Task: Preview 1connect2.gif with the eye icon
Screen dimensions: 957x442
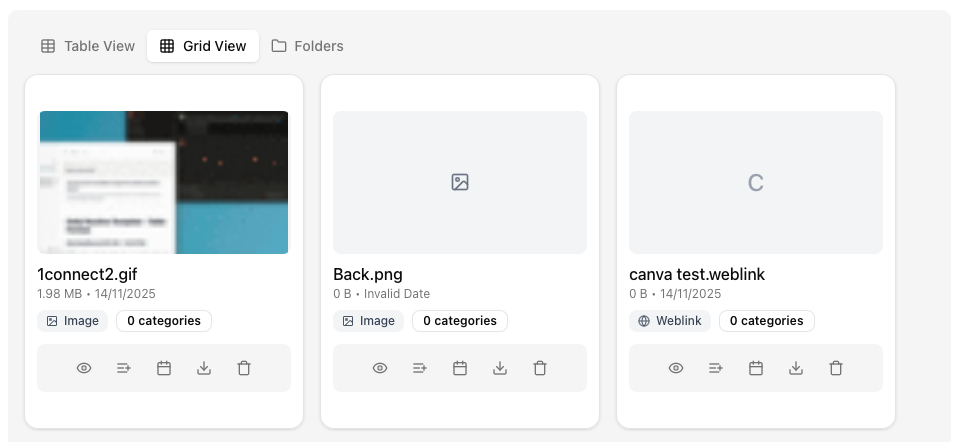Action: coord(84,368)
